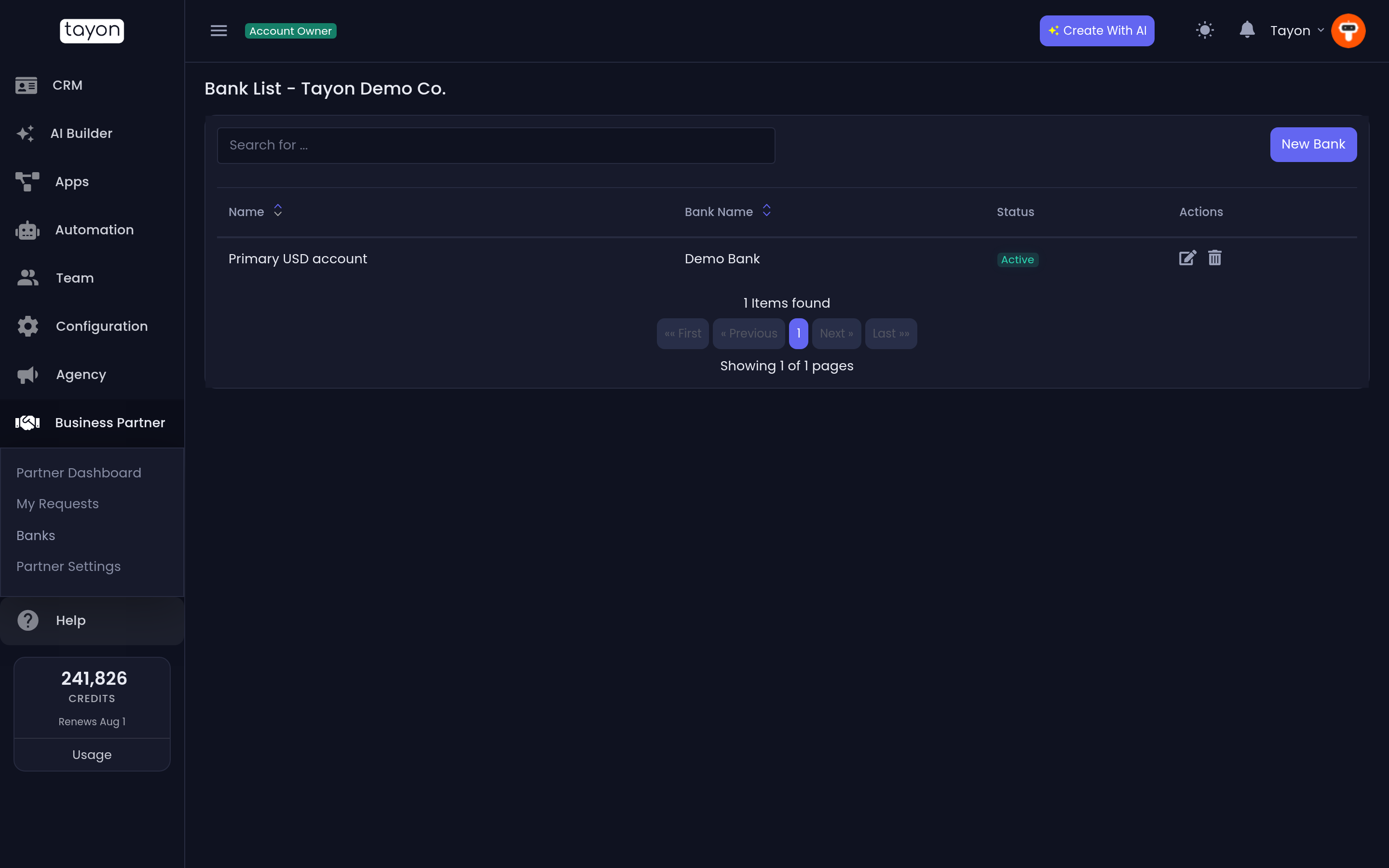1389x868 pixels.
Task: Open the AI Builder sparkle icon
Action: pyautogui.click(x=25, y=134)
